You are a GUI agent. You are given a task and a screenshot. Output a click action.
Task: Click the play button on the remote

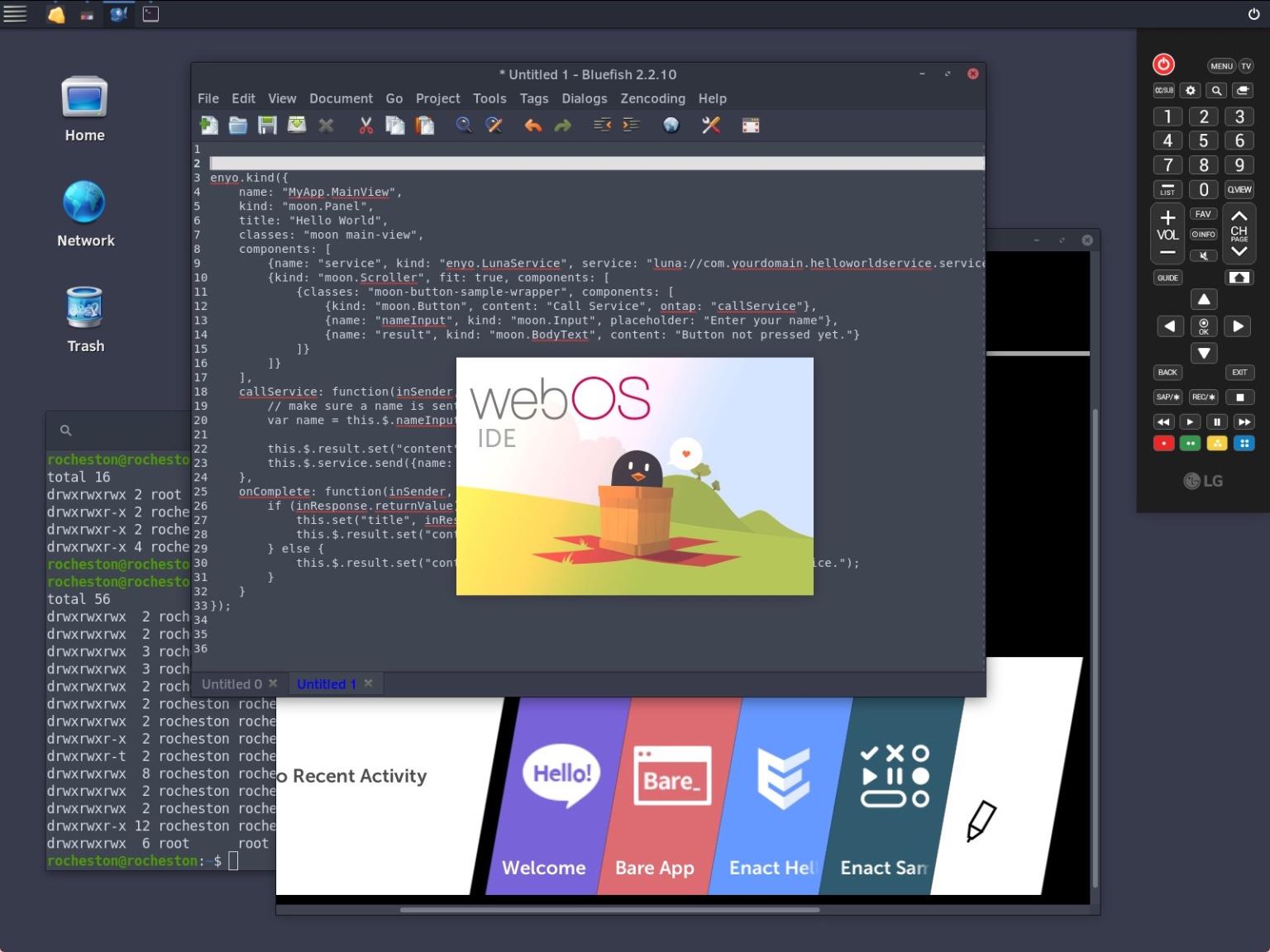[1190, 421]
